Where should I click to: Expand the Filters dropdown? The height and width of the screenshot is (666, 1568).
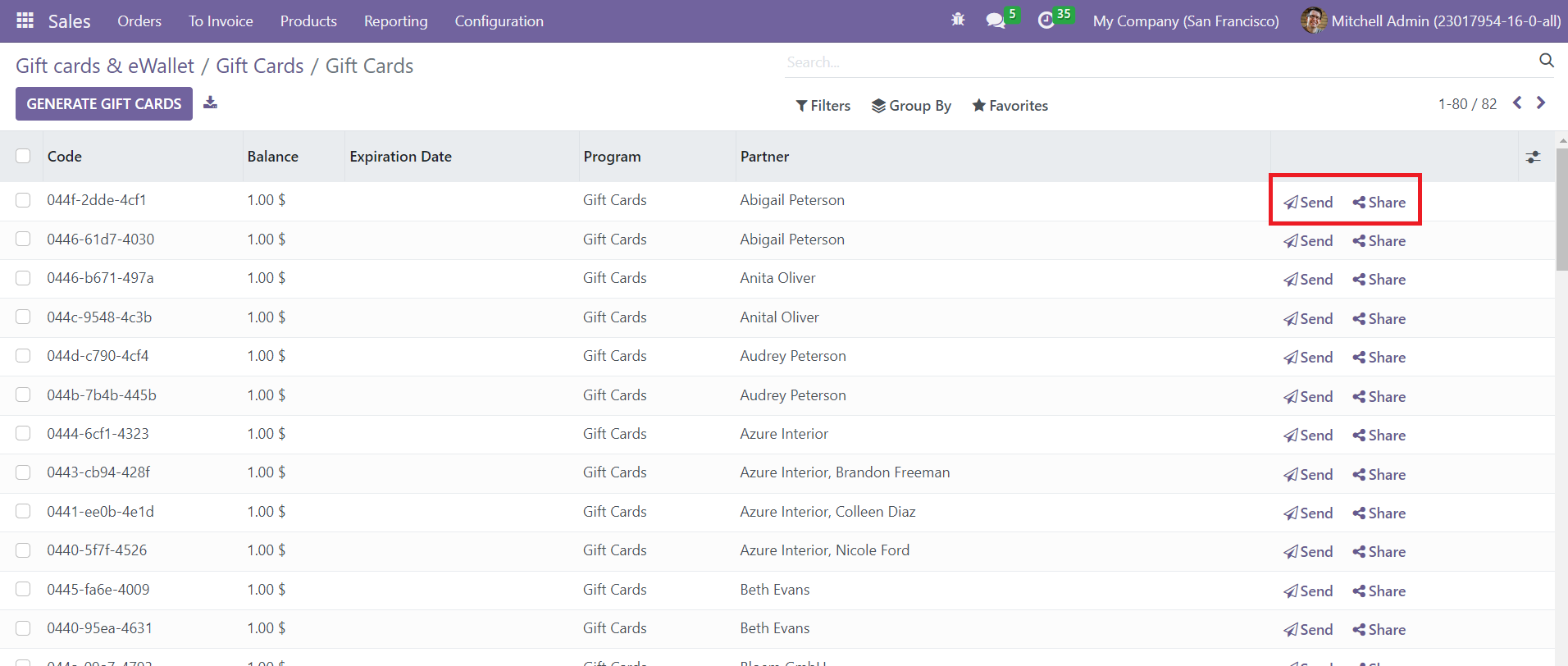click(823, 106)
